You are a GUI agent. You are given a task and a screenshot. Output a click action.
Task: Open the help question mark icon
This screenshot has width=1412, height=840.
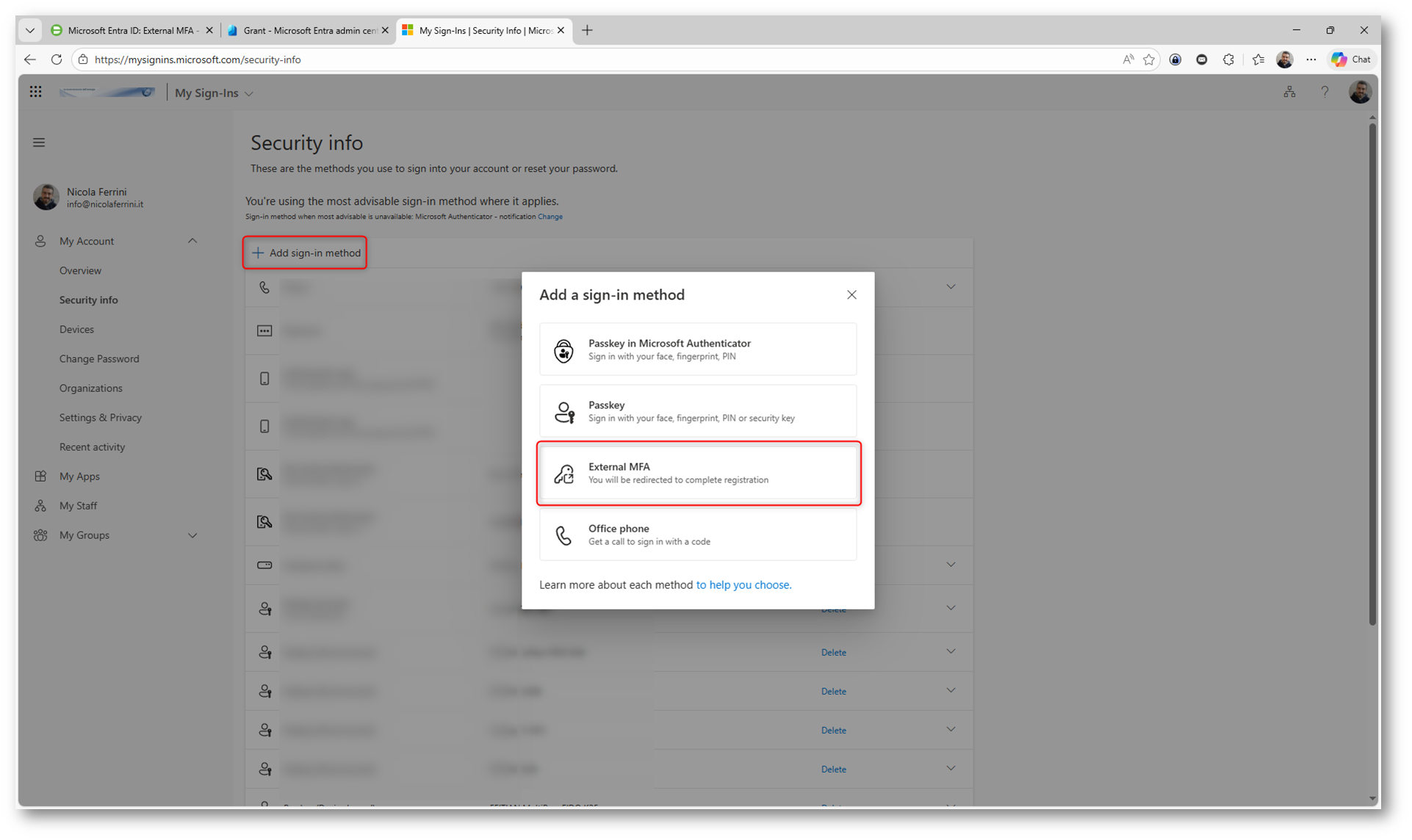[x=1325, y=92]
